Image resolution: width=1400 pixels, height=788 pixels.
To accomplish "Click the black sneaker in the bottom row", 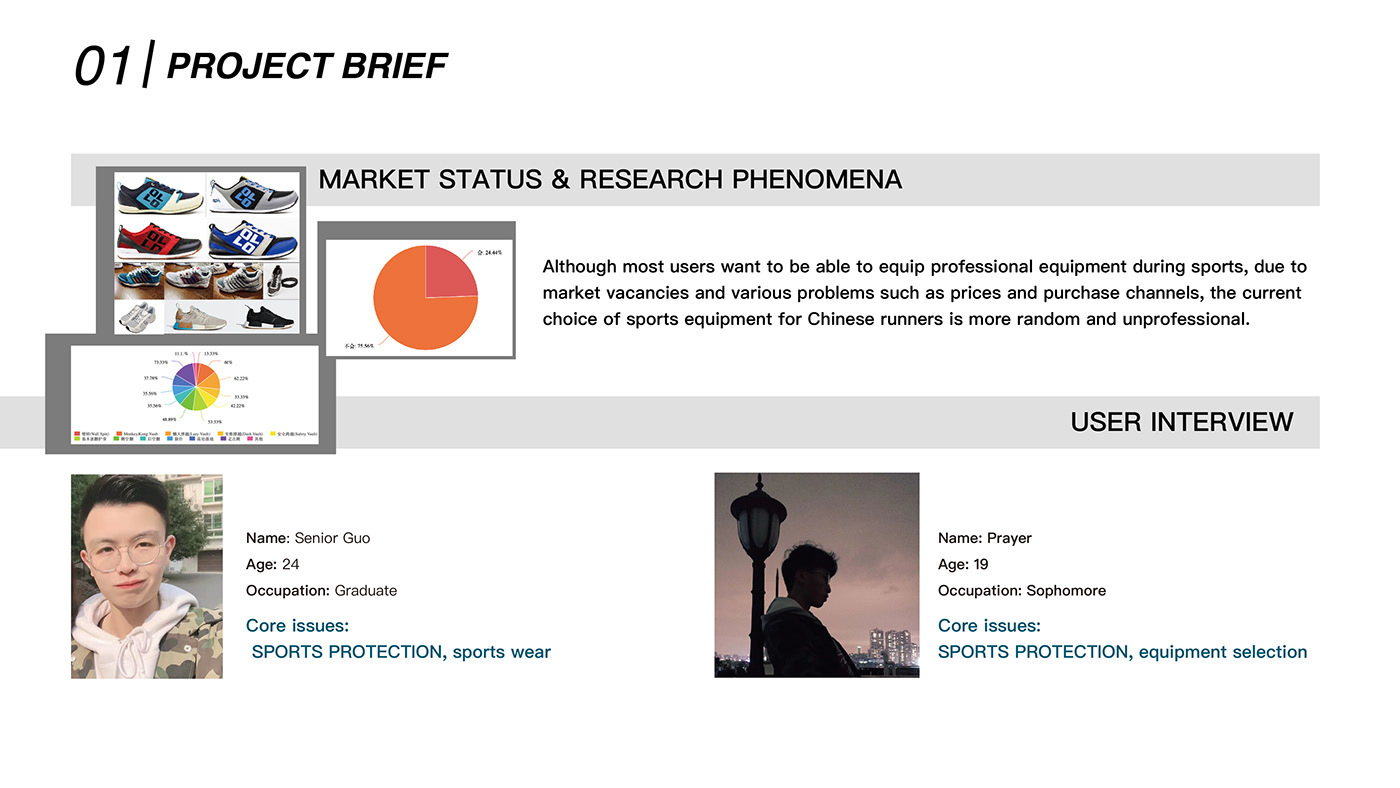I will 268,315.
